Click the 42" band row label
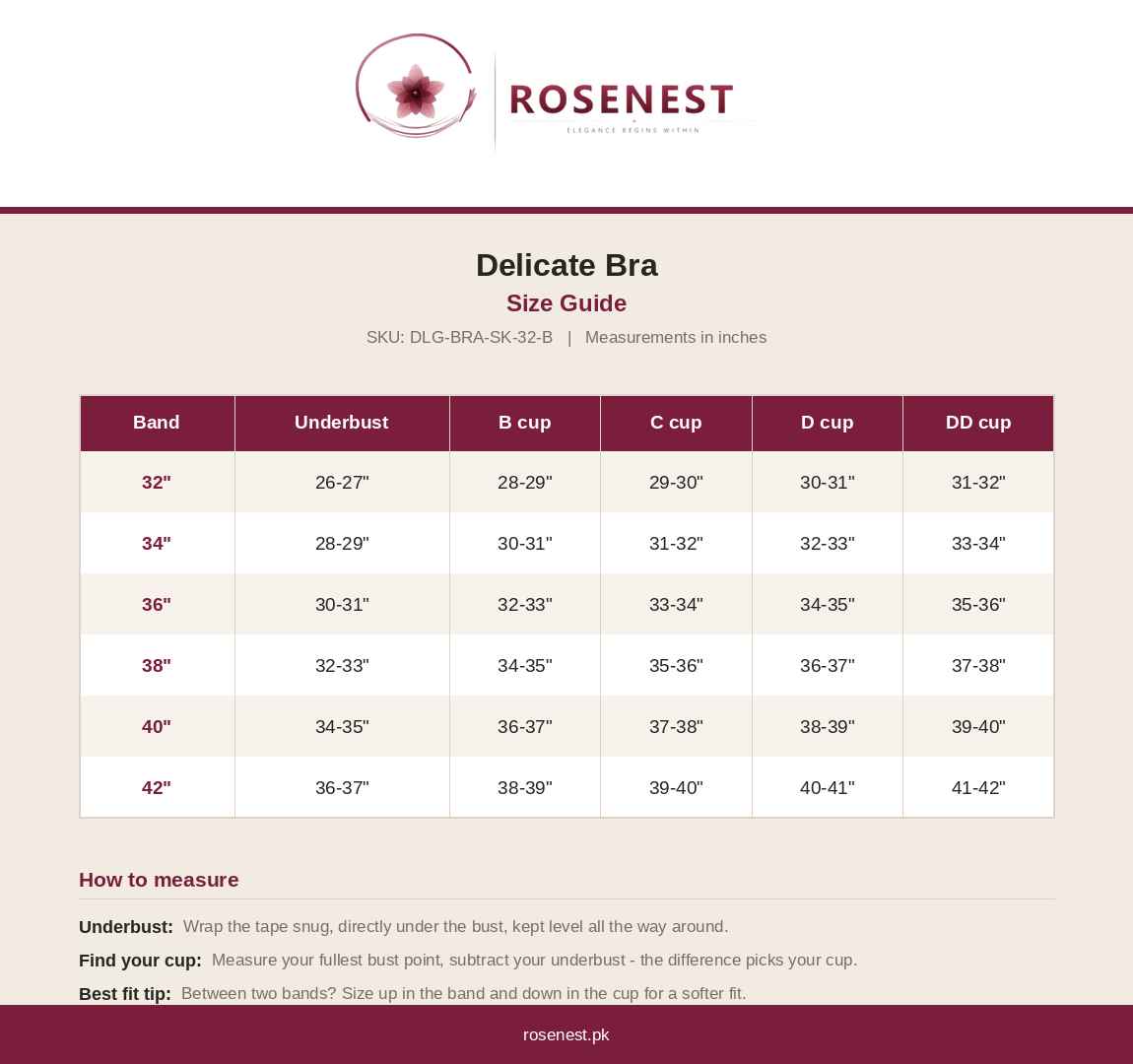Screen dimensions: 1133x1064 157,787
